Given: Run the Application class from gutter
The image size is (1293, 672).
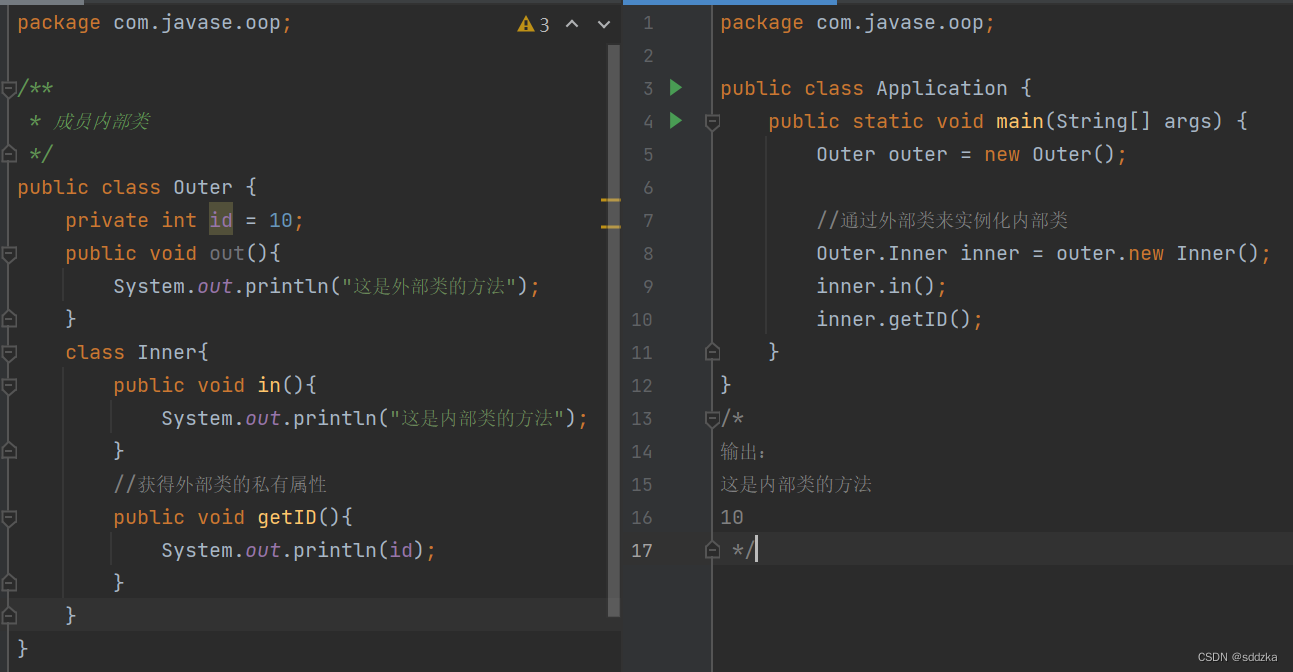Looking at the screenshot, I should pos(676,88).
